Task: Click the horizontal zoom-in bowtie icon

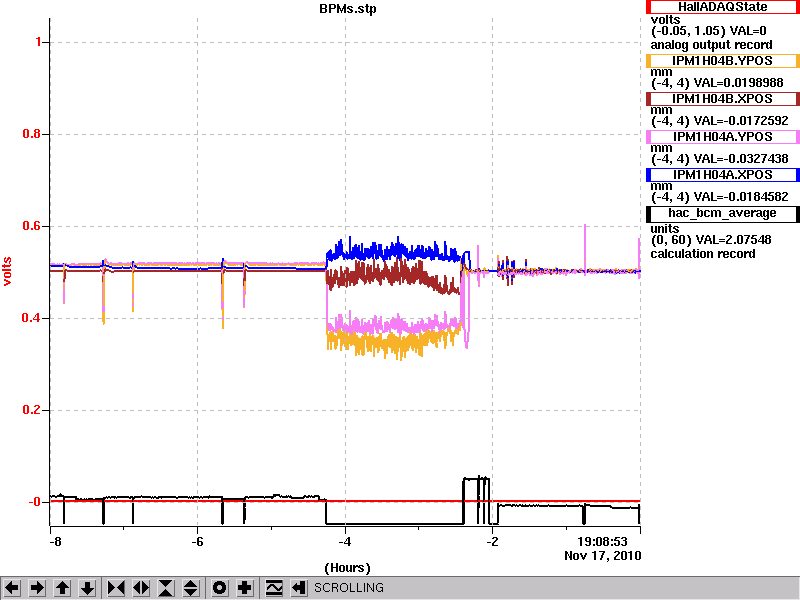Action: (116, 588)
